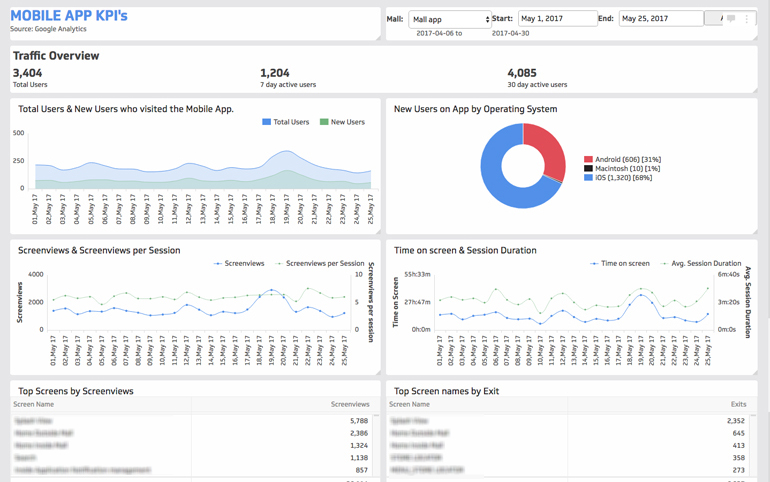This screenshot has height=482, width=770.
Task: Click the MOBILE APP KPI's title
Action: pos(69,16)
